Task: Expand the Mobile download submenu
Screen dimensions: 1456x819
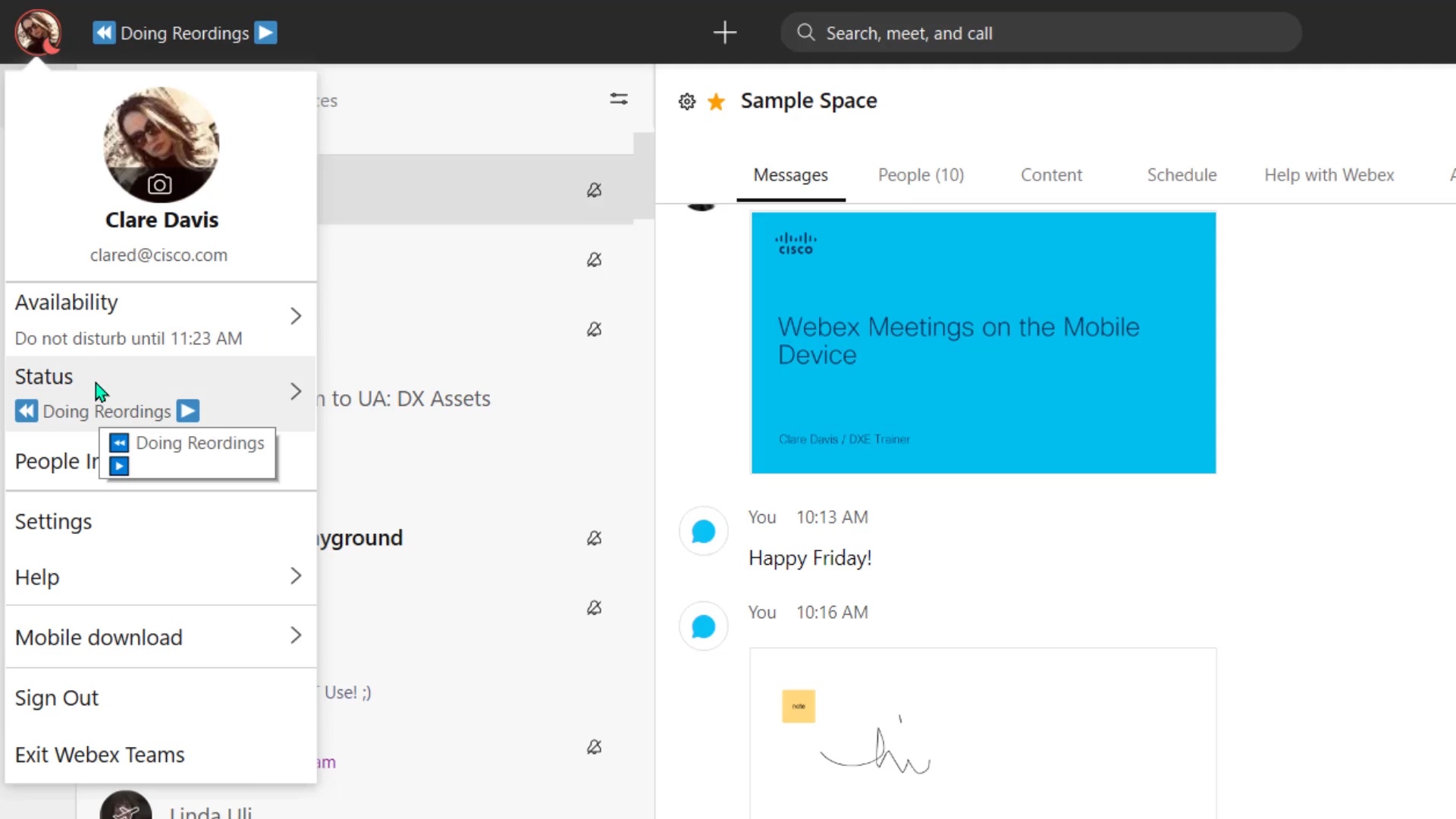Action: click(x=295, y=636)
